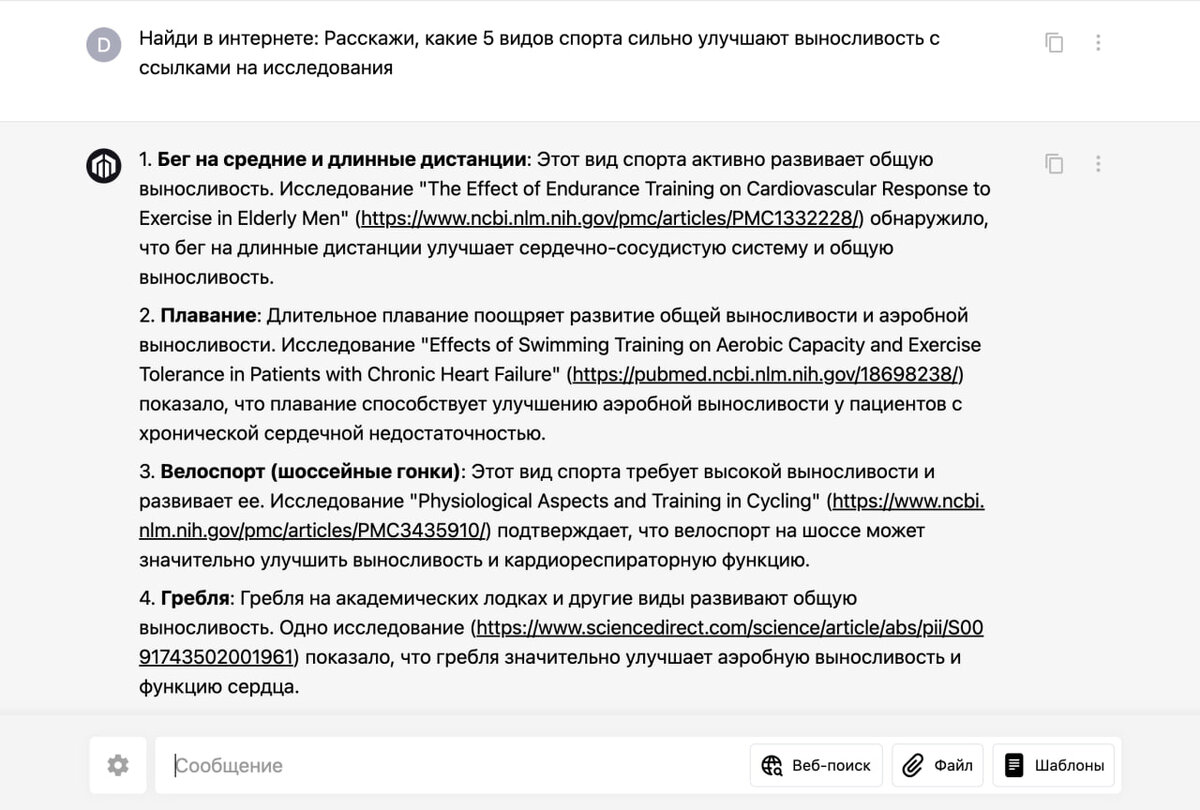Screen dimensions: 1200x810
Task: Click the paperclip icon on Файл button
Action: point(911,765)
